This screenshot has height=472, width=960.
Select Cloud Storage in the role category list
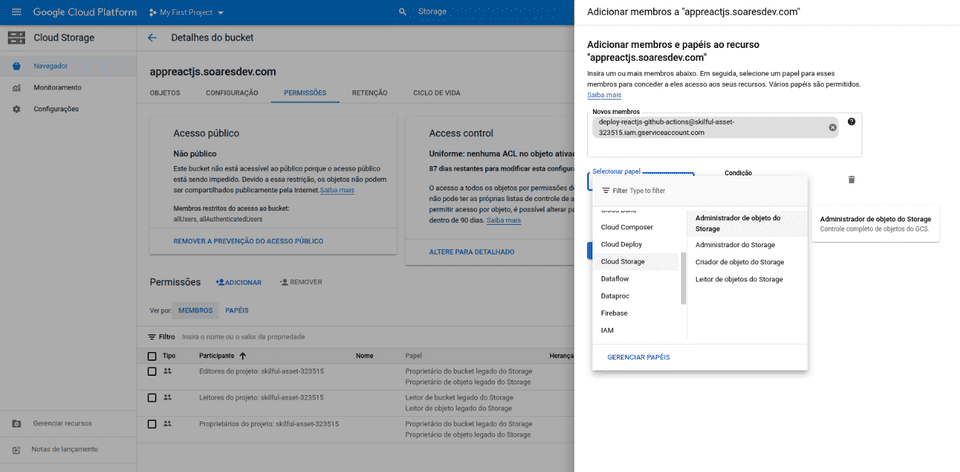pos(622,262)
